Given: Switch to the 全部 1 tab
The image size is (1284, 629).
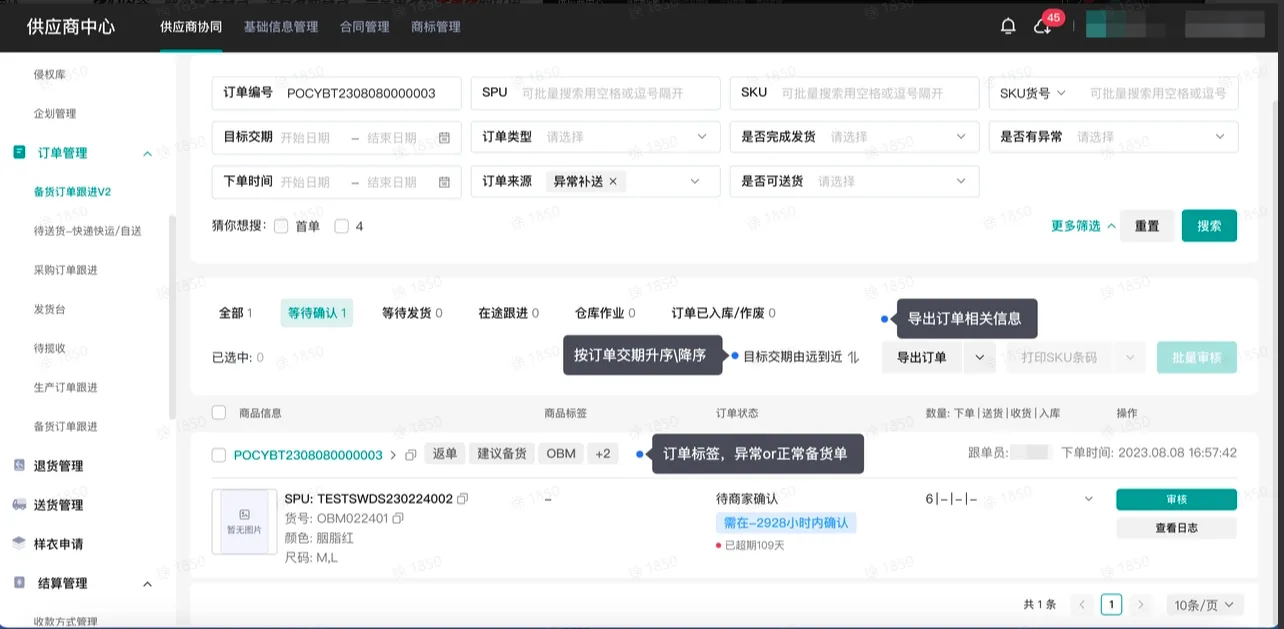Looking at the screenshot, I should [235, 313].
